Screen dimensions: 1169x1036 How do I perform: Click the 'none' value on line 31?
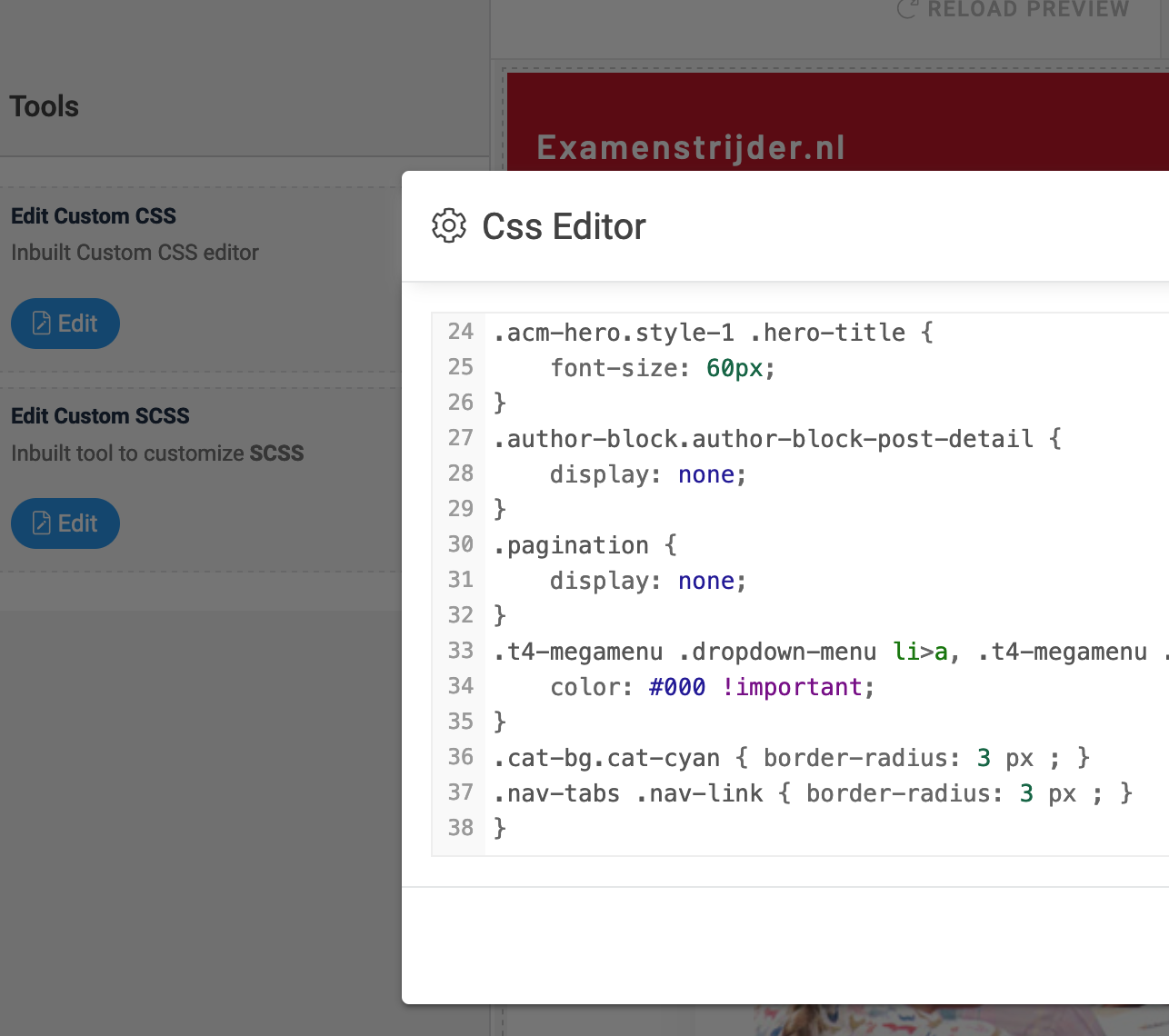click(x=706, y=581)
